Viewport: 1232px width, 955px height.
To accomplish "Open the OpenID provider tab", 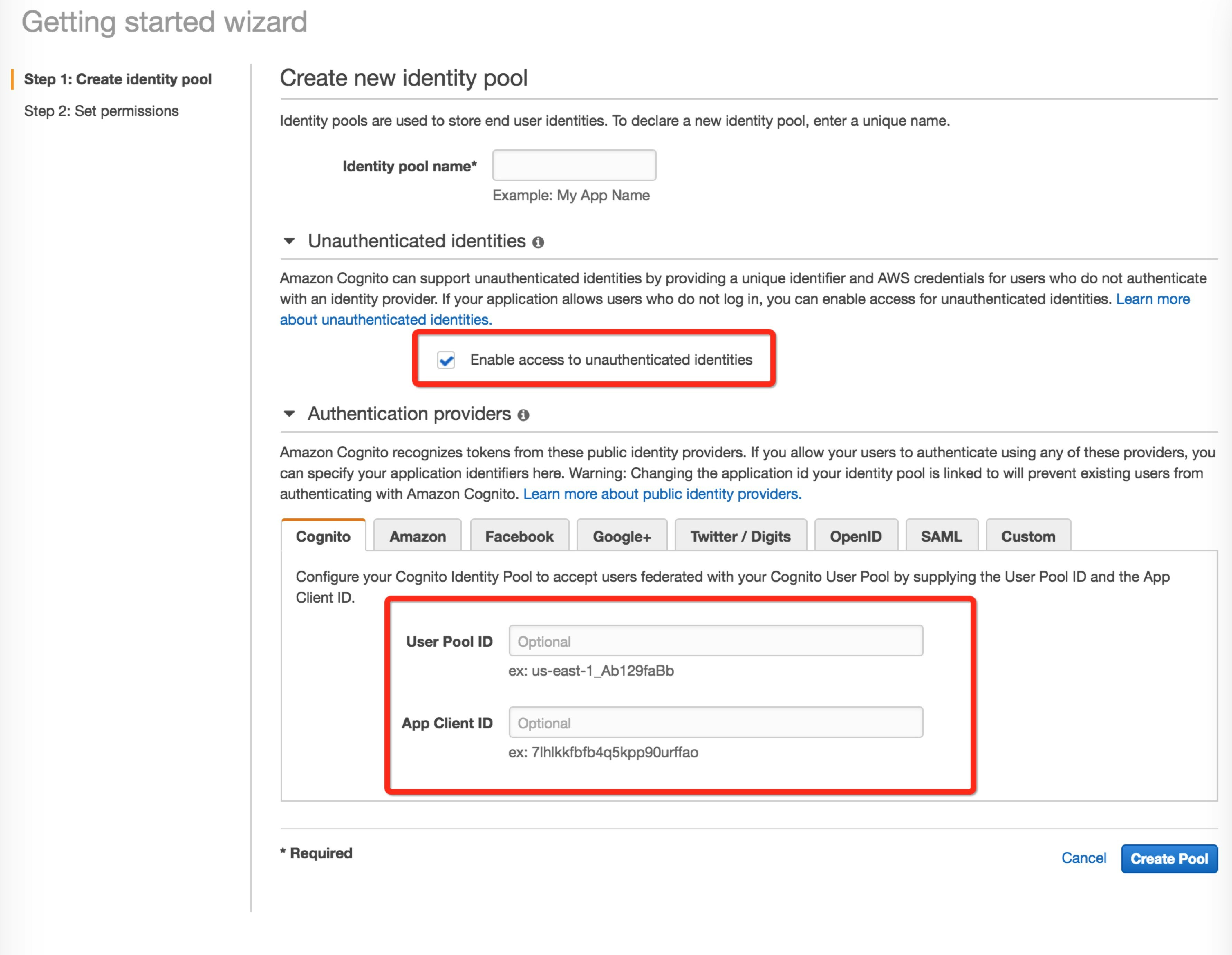I will (x=856, y=536).
